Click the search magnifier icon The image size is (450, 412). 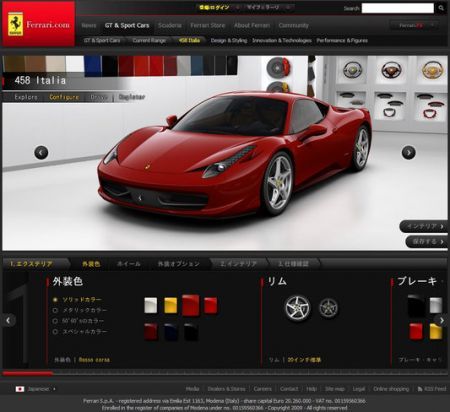pyautogui.click(x=441, y=8)
